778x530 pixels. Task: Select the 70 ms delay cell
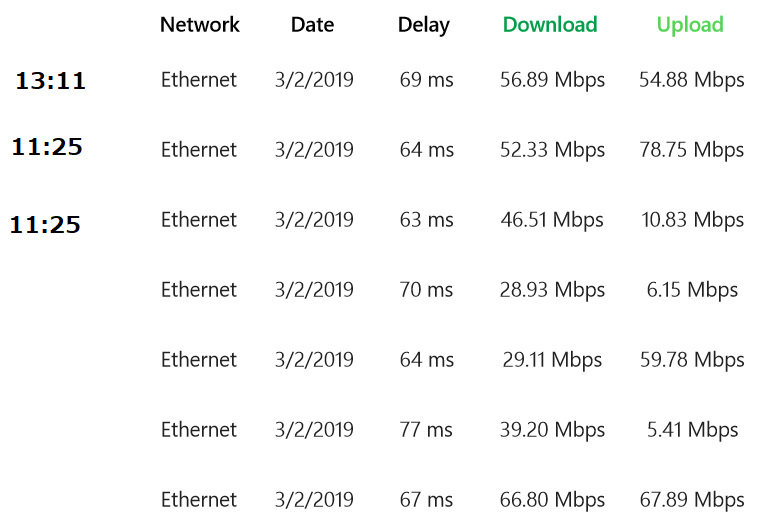click(426, 290)
